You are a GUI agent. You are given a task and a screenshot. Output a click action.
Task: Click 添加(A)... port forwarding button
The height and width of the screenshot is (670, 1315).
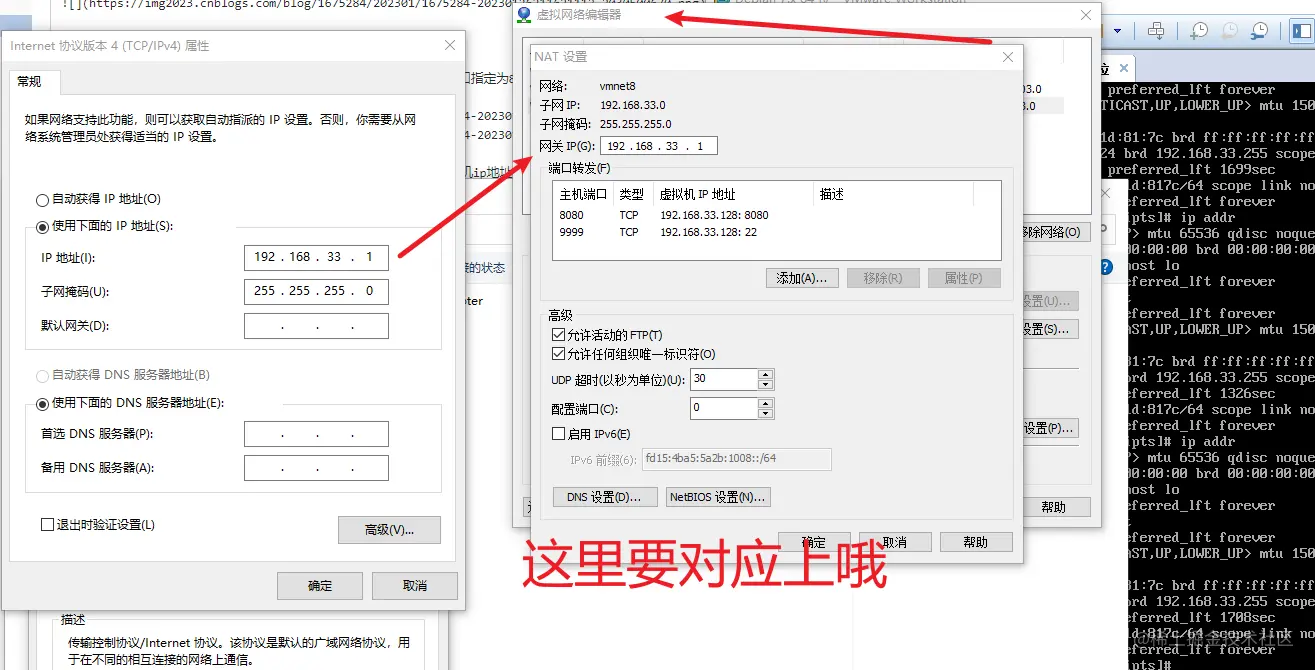point(802,278)
